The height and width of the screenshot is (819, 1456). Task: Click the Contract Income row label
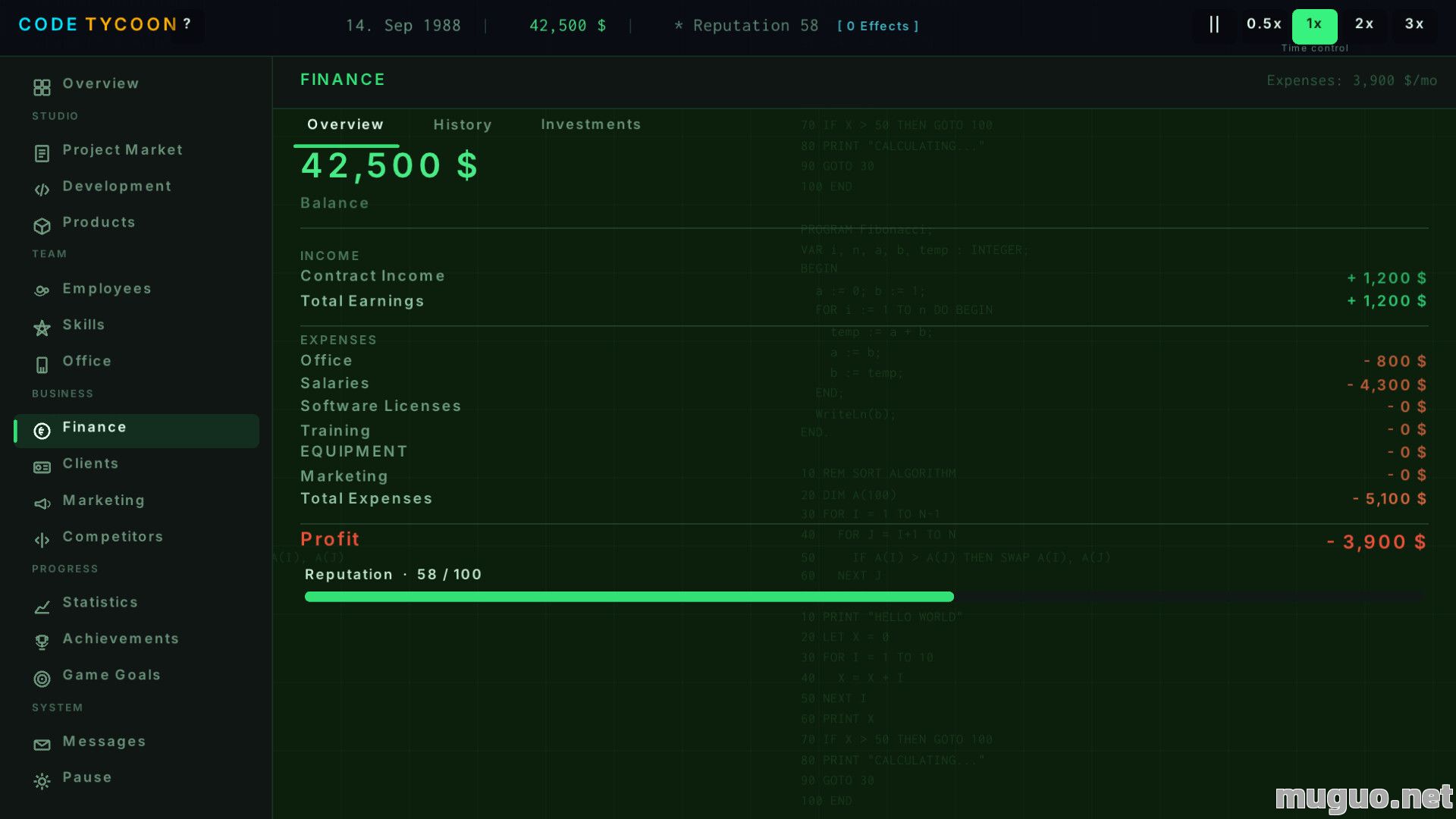[372, 277]
